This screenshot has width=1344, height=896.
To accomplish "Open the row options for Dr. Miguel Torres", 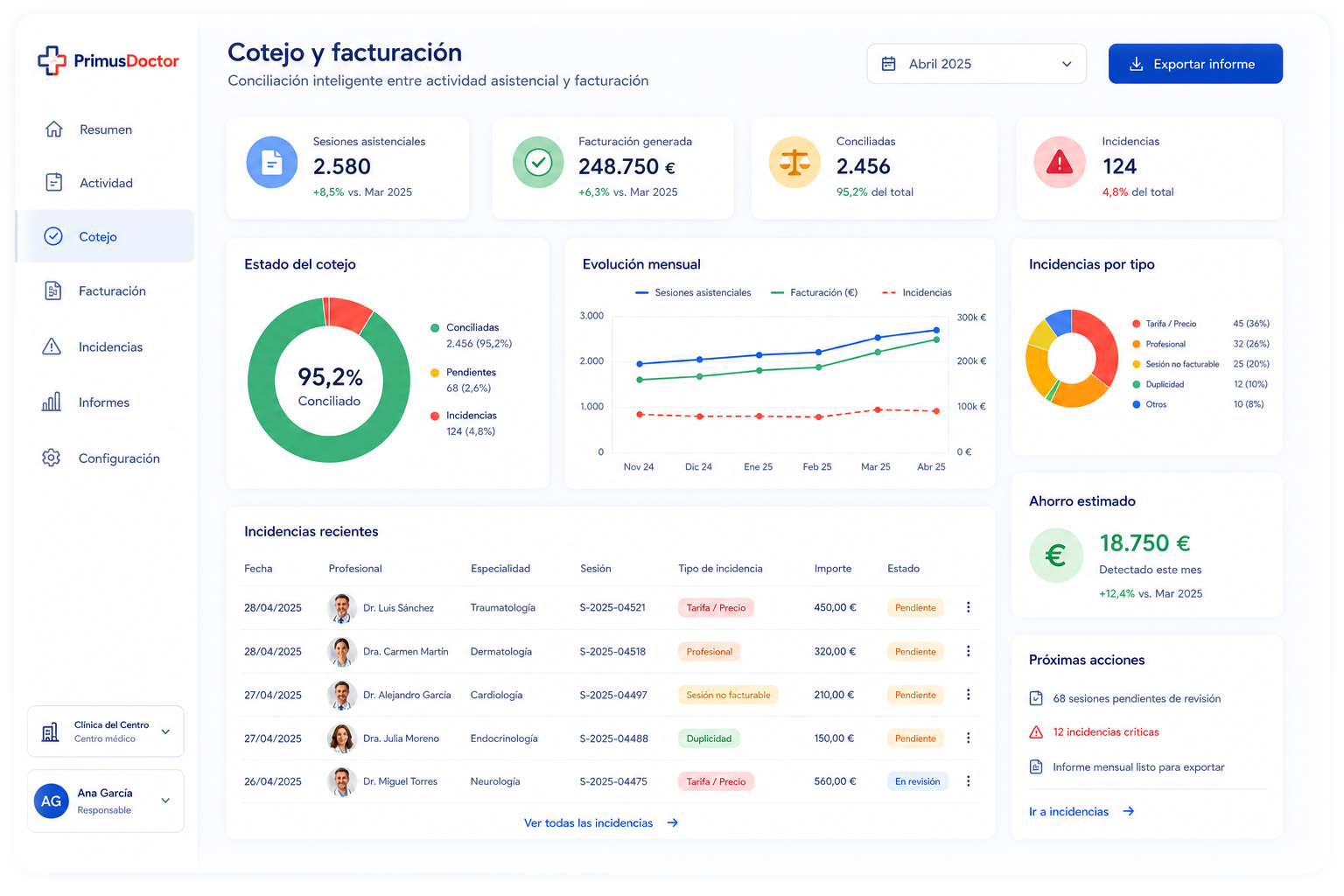I will click(968, 781).
